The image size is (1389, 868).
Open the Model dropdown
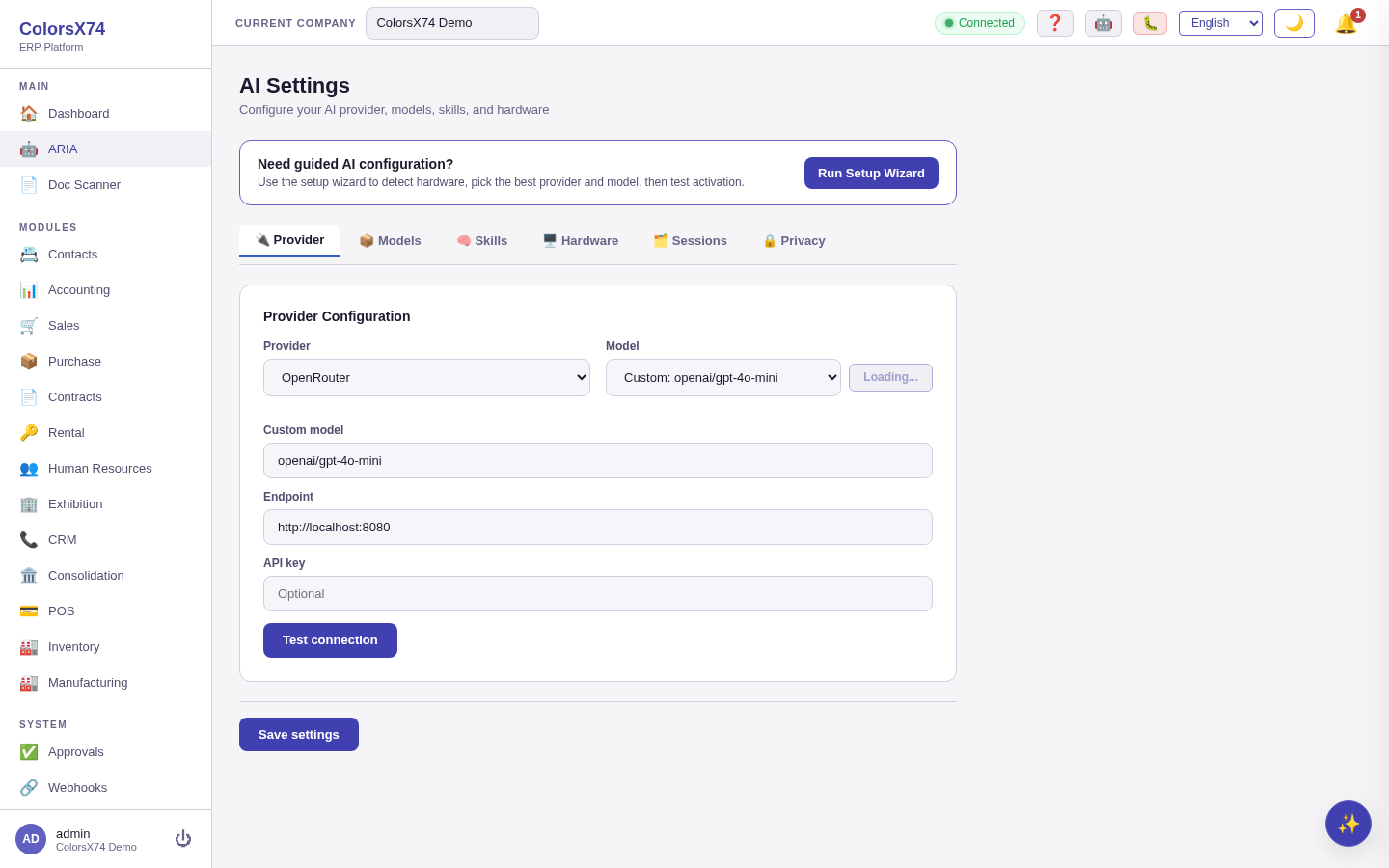[x=723, y=378]
